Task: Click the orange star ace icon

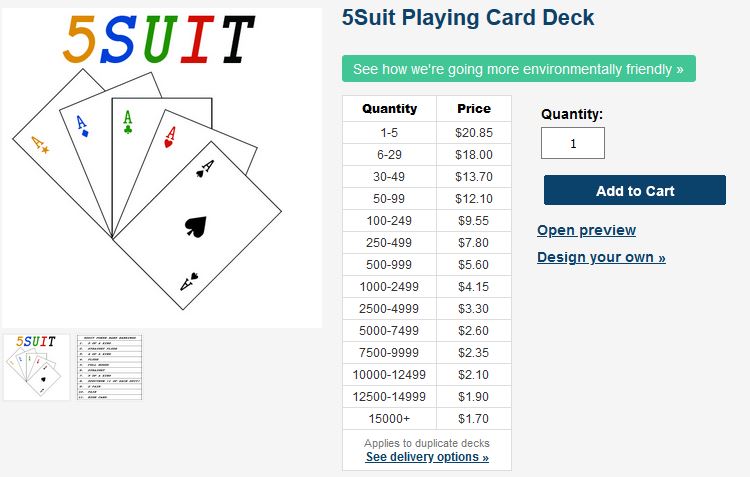Action: click(40, 145)
